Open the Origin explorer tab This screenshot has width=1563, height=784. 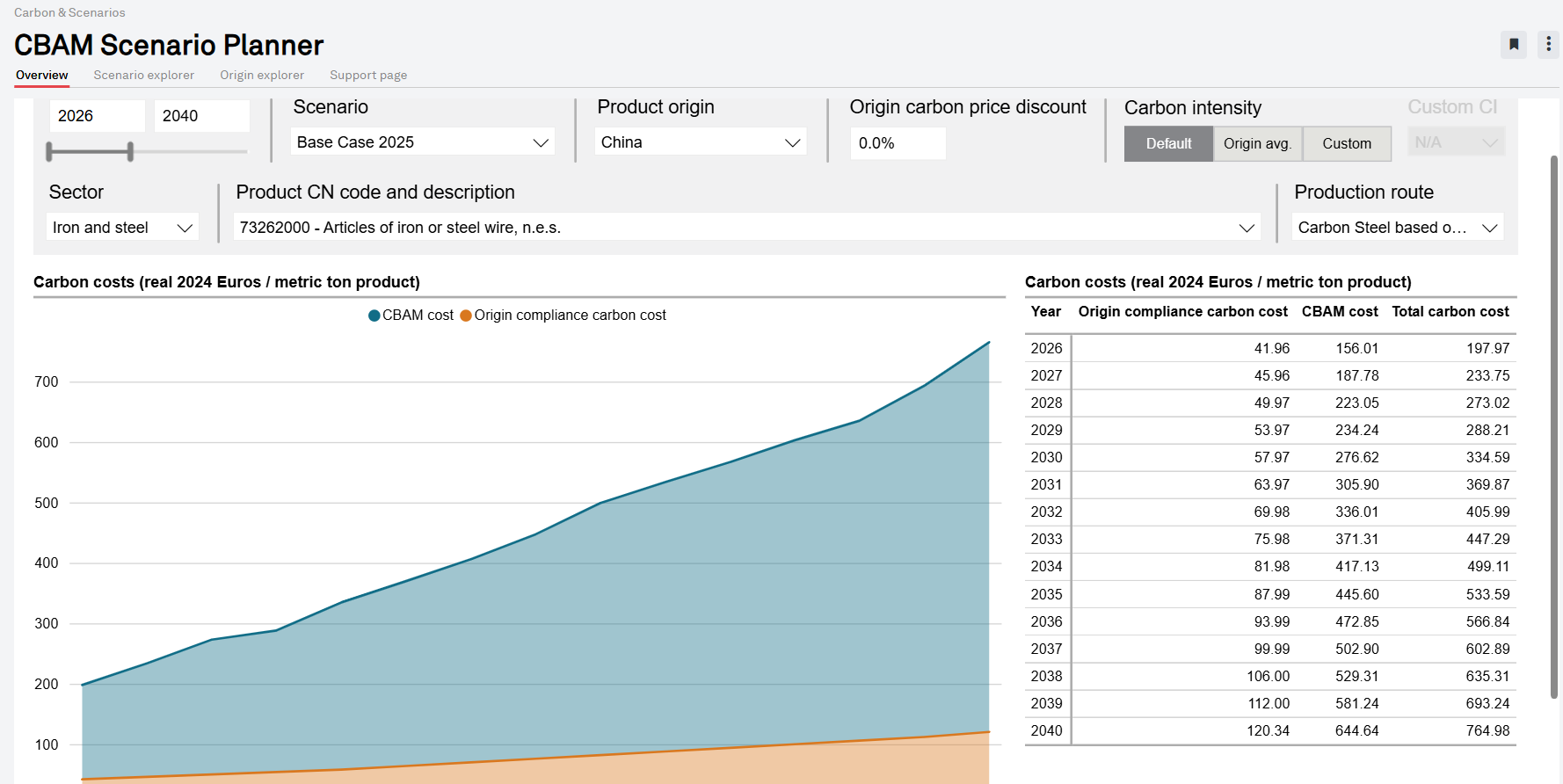262,75
